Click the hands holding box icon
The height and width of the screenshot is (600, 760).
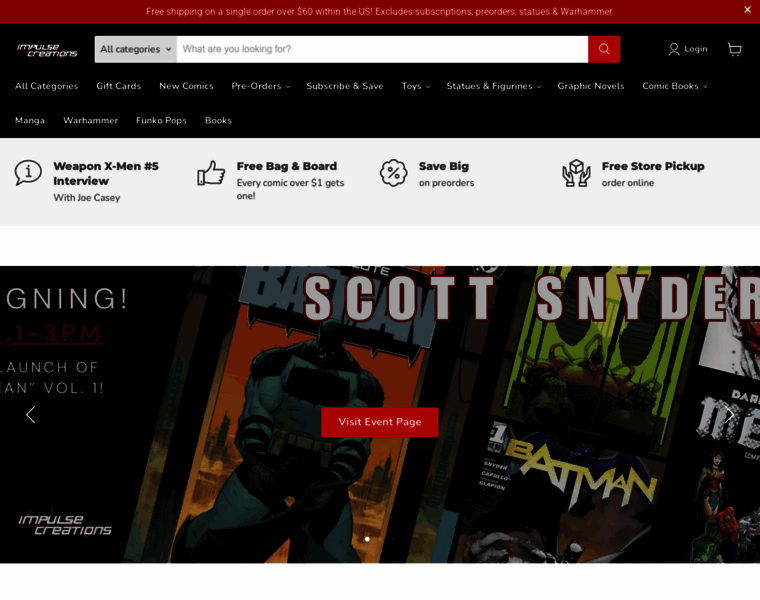pos(576,173)
